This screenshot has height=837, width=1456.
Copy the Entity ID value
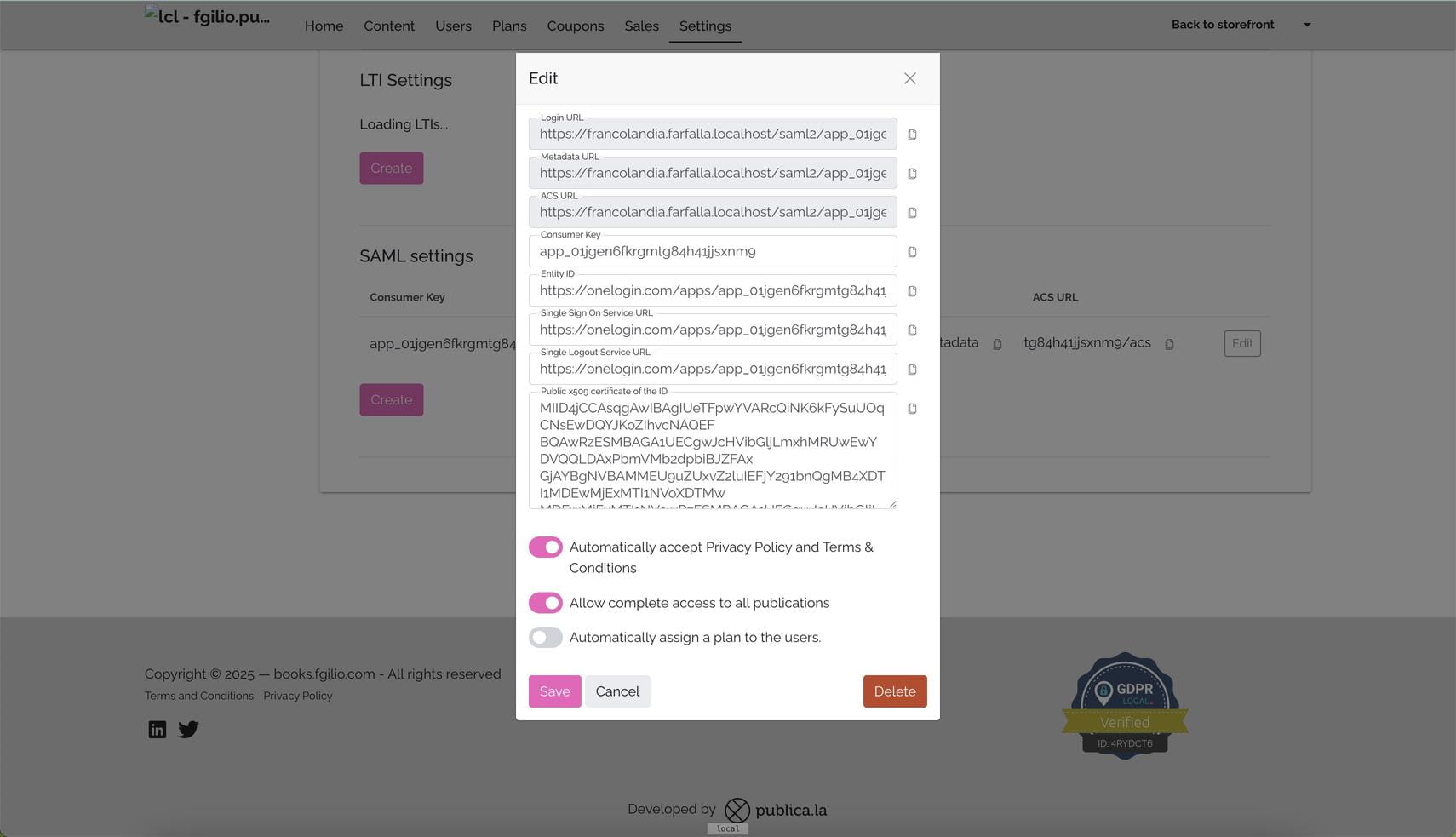[x=912, y=291]
